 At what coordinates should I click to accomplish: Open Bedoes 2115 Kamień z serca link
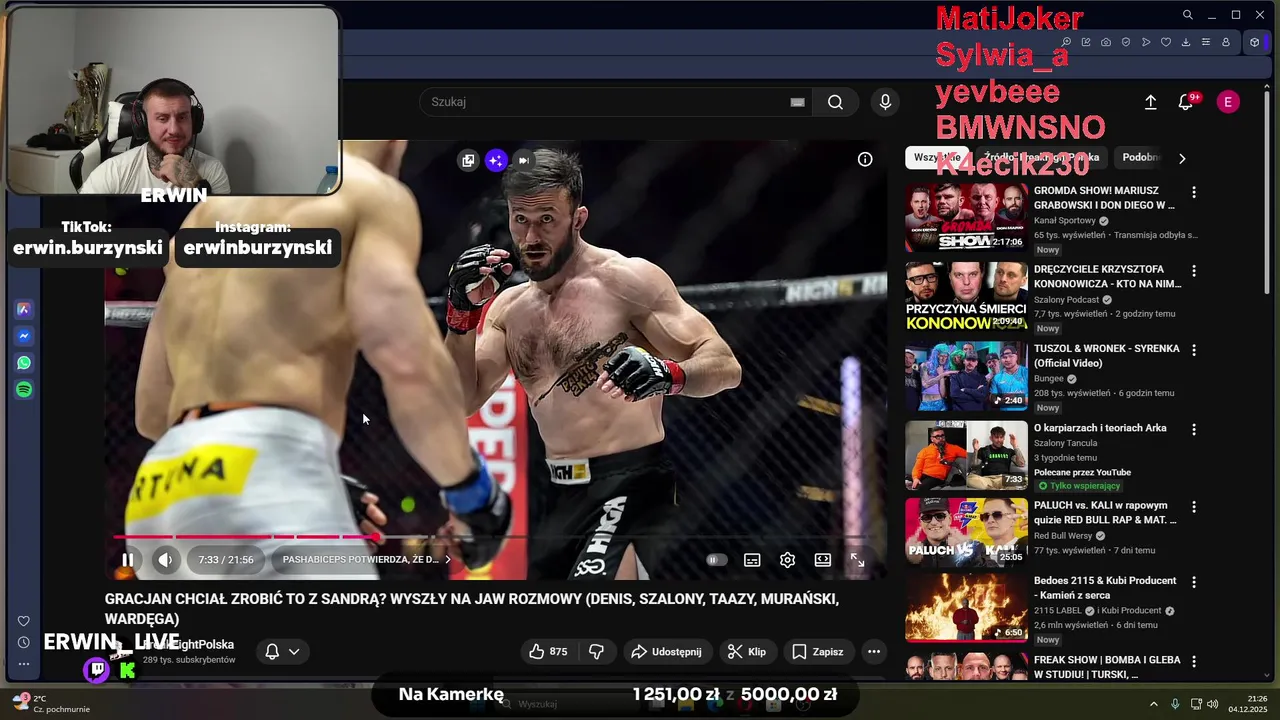point(1105,588)
